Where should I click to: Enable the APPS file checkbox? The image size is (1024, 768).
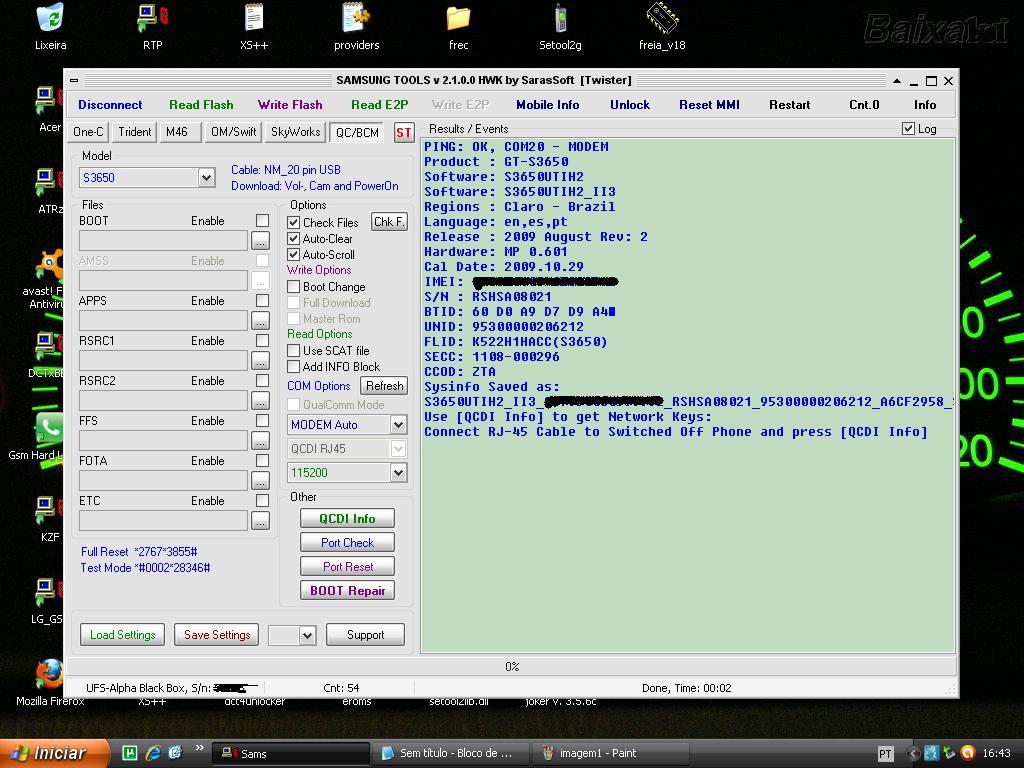coord(263,300)
